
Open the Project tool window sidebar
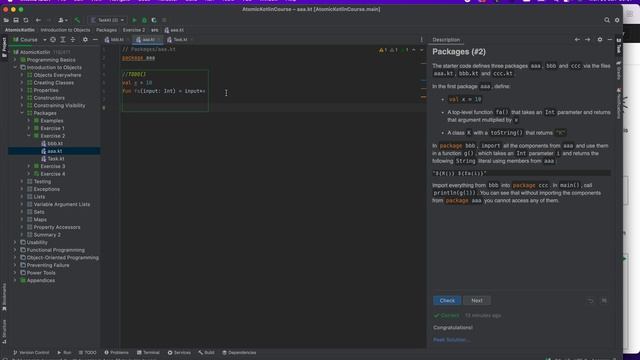click(4, 47)
